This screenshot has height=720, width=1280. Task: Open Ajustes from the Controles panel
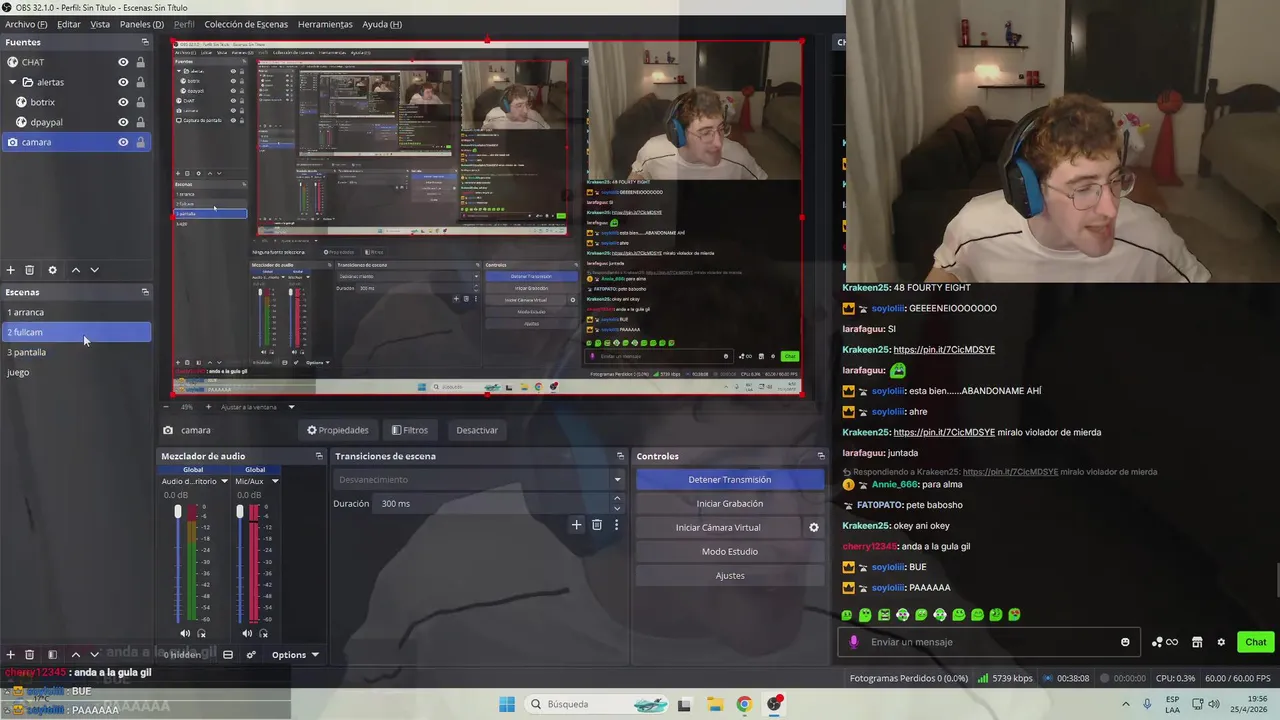click(x=730, y=575)
